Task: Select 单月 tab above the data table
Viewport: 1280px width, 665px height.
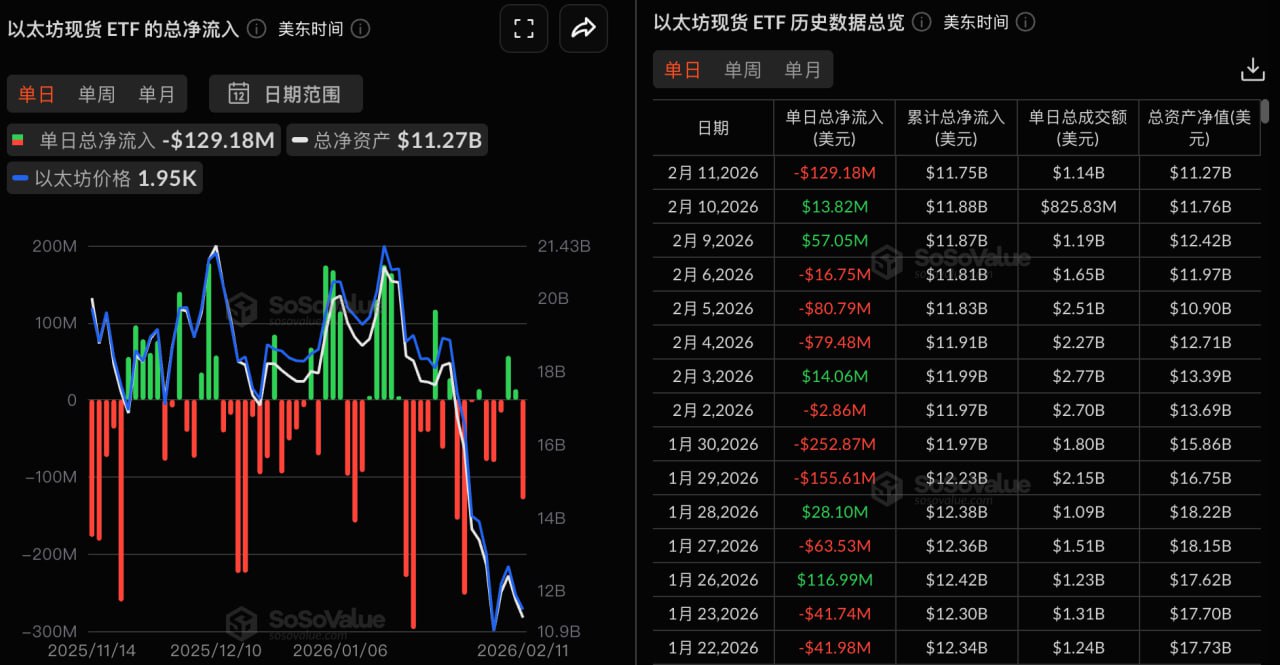Action: tap(803, 69)
